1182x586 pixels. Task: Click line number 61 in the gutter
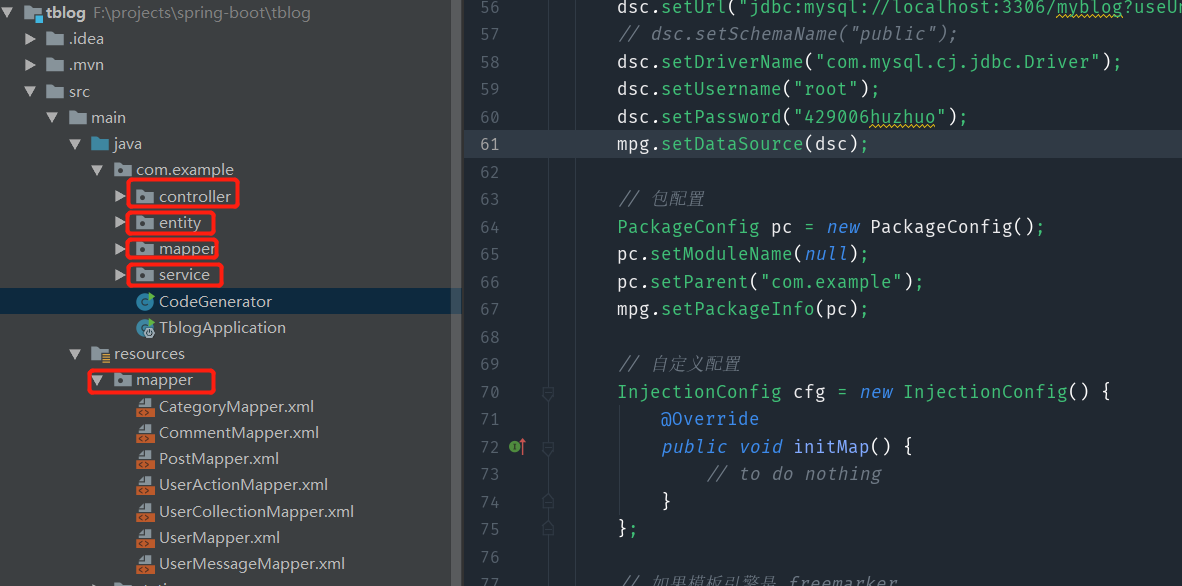point(490,144)
